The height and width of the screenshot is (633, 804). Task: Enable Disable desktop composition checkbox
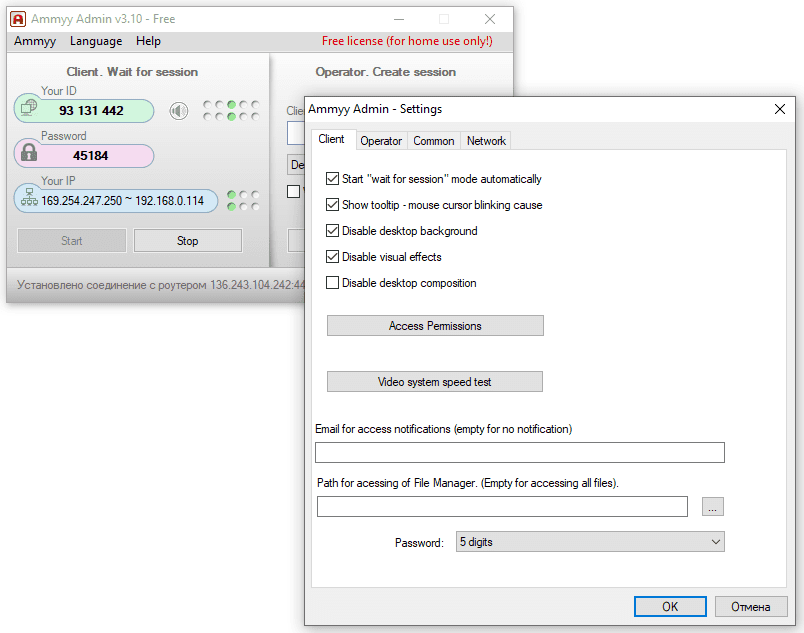pos(332,282)
